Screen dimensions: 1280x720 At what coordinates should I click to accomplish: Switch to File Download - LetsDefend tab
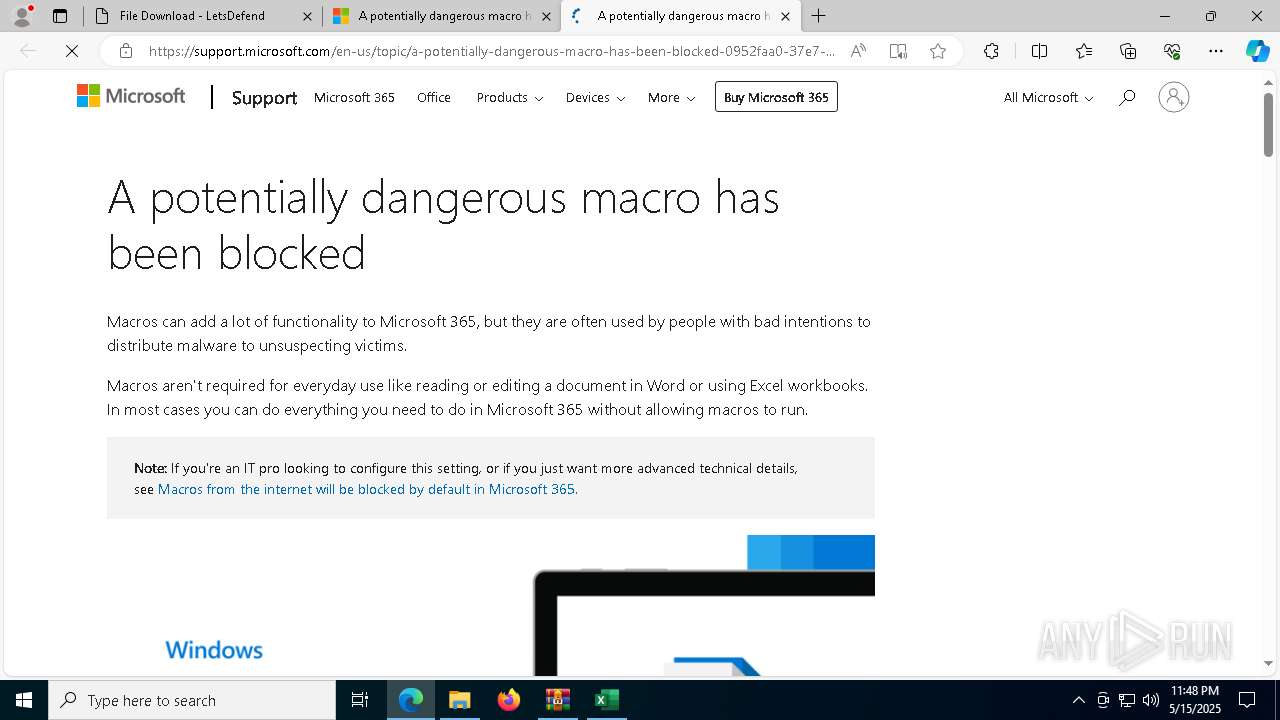[191, 16]
